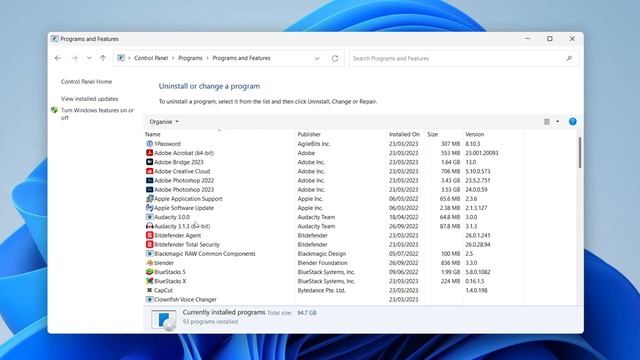Navigate to Programs breadcrumb
Screen dimensions: 640x360
pos(190,58)
